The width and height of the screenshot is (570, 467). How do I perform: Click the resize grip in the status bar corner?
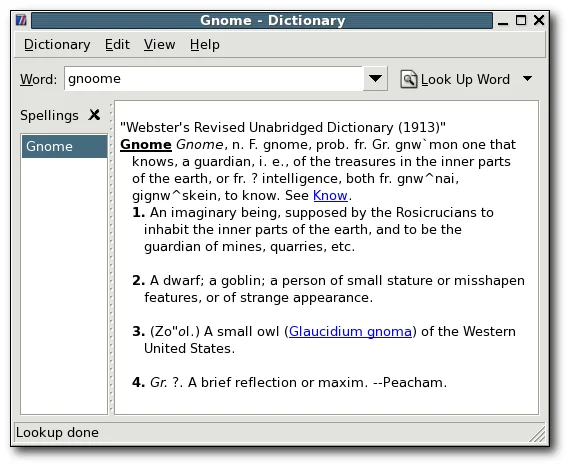point(537,434)
